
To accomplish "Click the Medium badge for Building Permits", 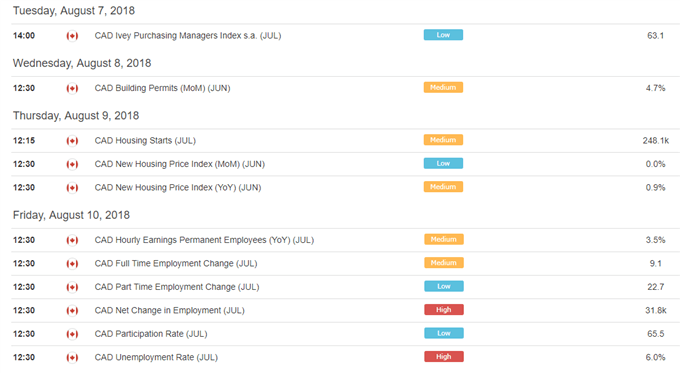I will [x=443, y=87].
